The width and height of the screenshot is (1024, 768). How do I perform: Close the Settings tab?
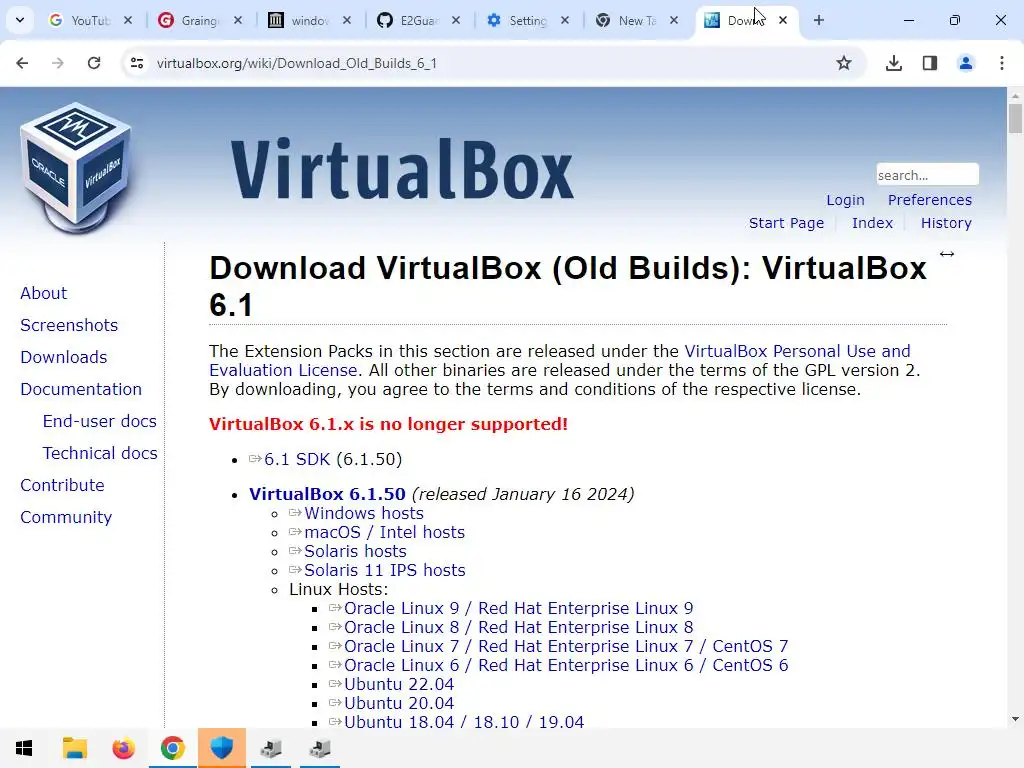tap(565, 20)
